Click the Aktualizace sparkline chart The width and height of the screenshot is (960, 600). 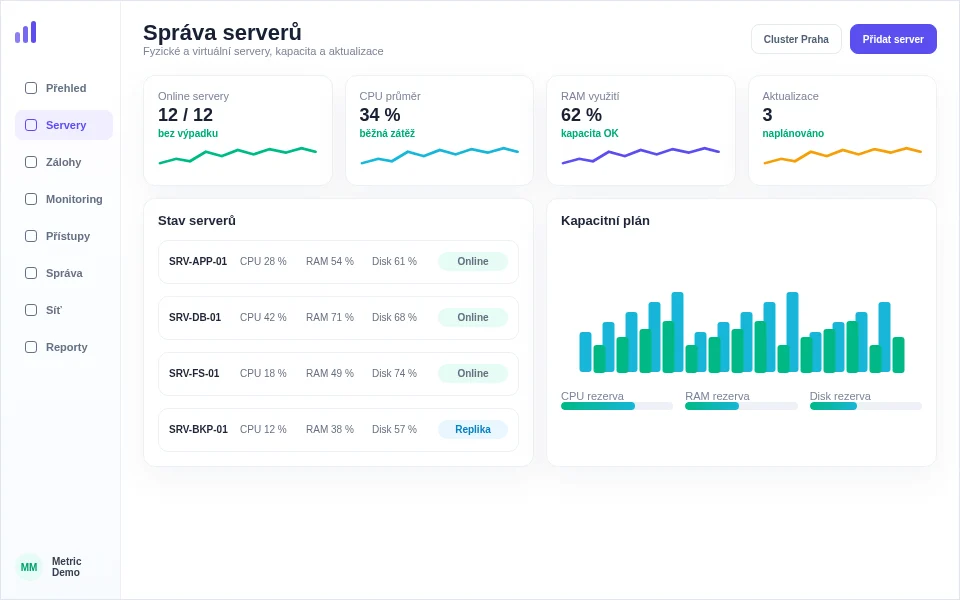[x=842, y=156]
